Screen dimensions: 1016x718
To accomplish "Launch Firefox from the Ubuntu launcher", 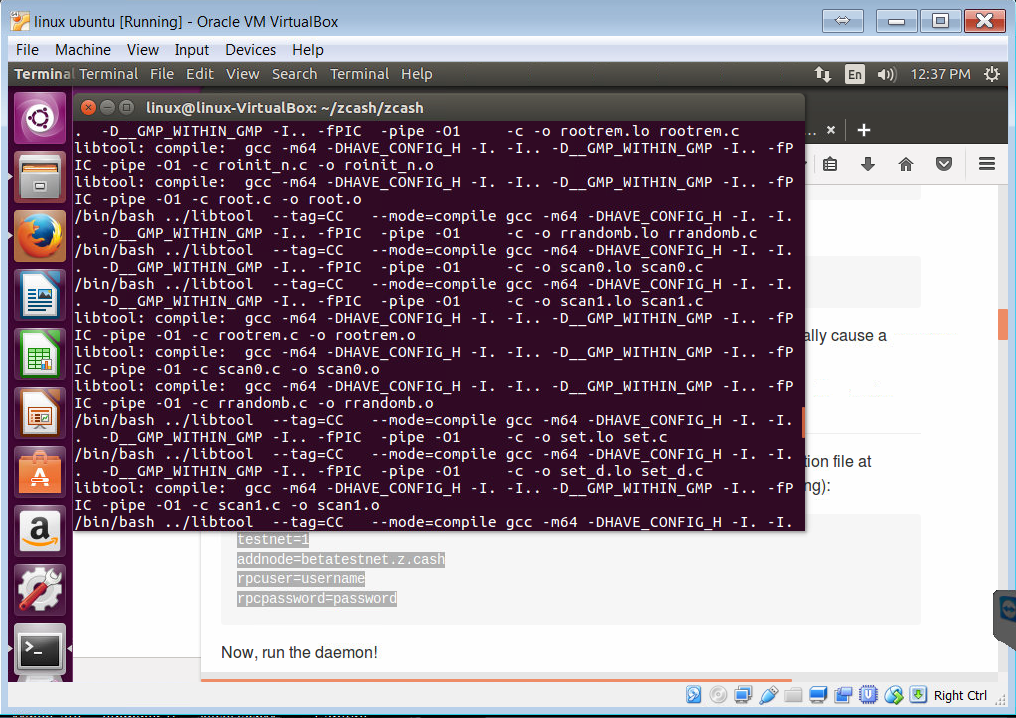I will pyautogui.click(x=40, y=236).
